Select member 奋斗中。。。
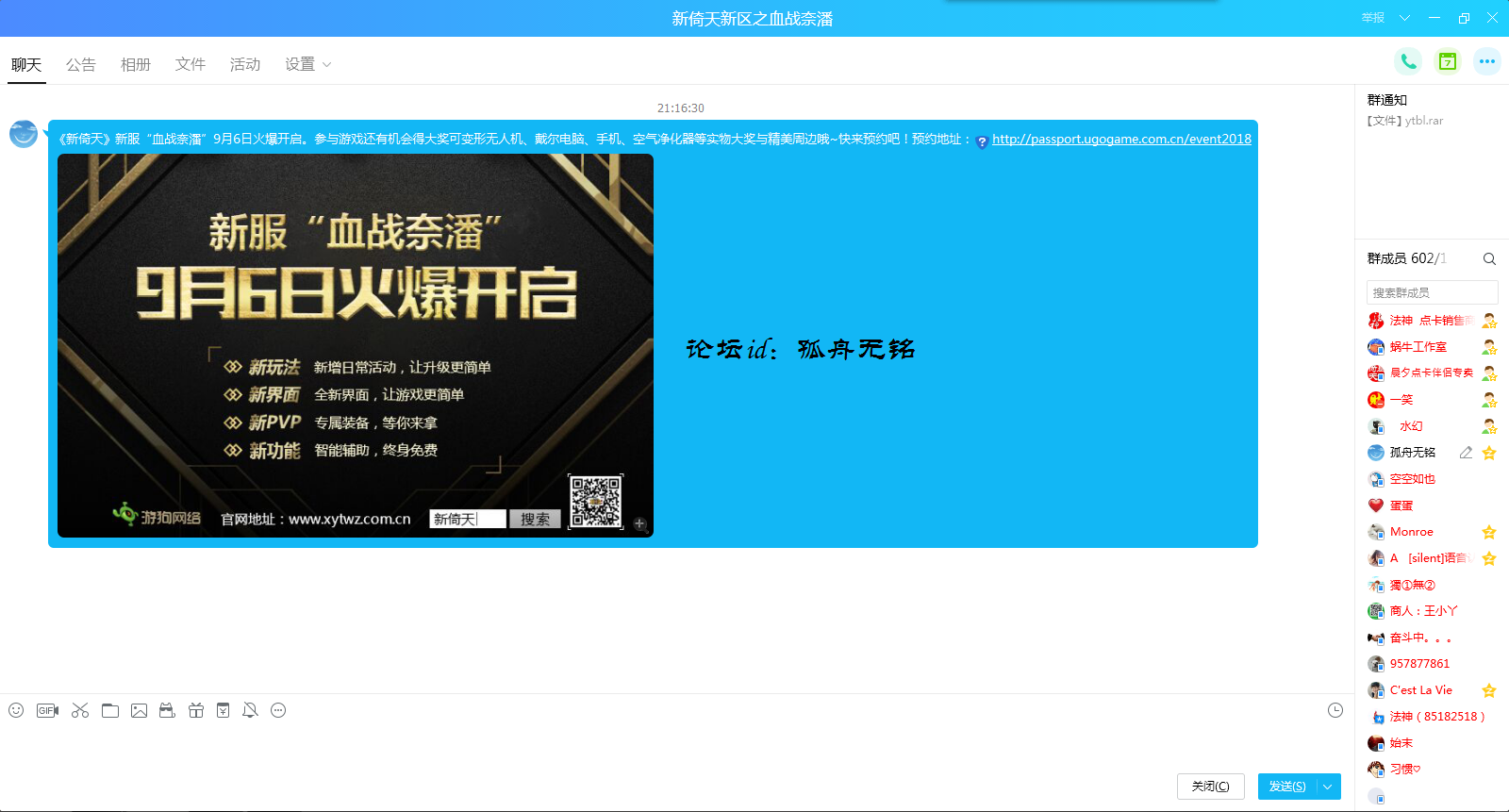 pyautogui.click(x=1432, y=638)
